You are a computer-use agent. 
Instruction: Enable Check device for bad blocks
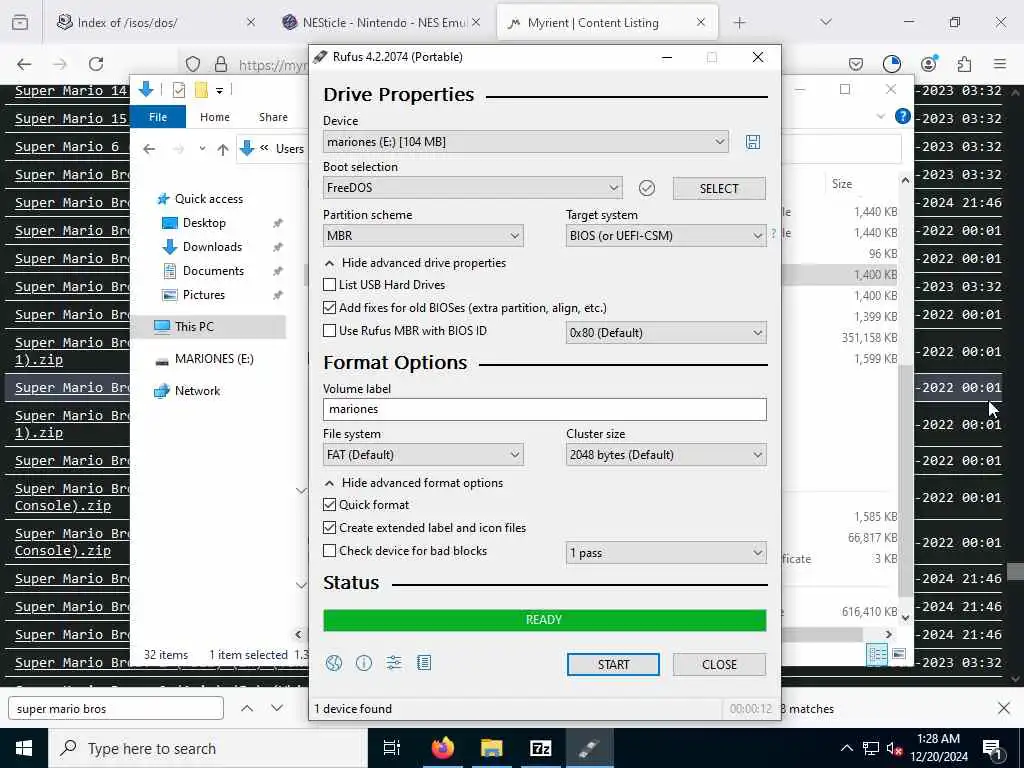click(x=330, y=551)
